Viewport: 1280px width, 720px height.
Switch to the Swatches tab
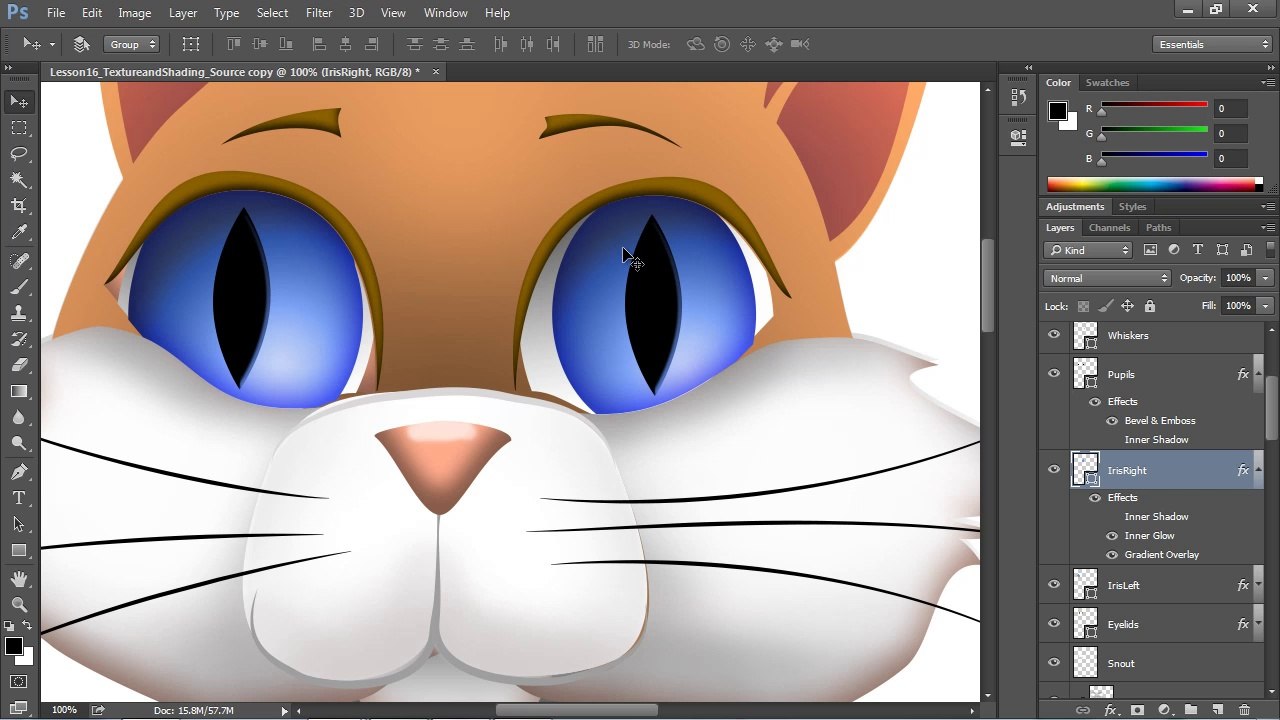tap(1107, 83)
